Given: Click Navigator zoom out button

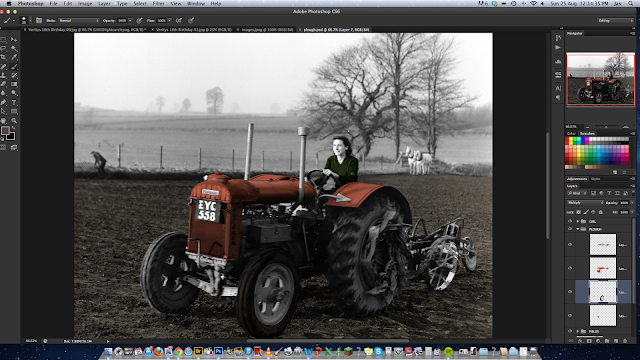Looking at the screenshot, I should point(588,127).
